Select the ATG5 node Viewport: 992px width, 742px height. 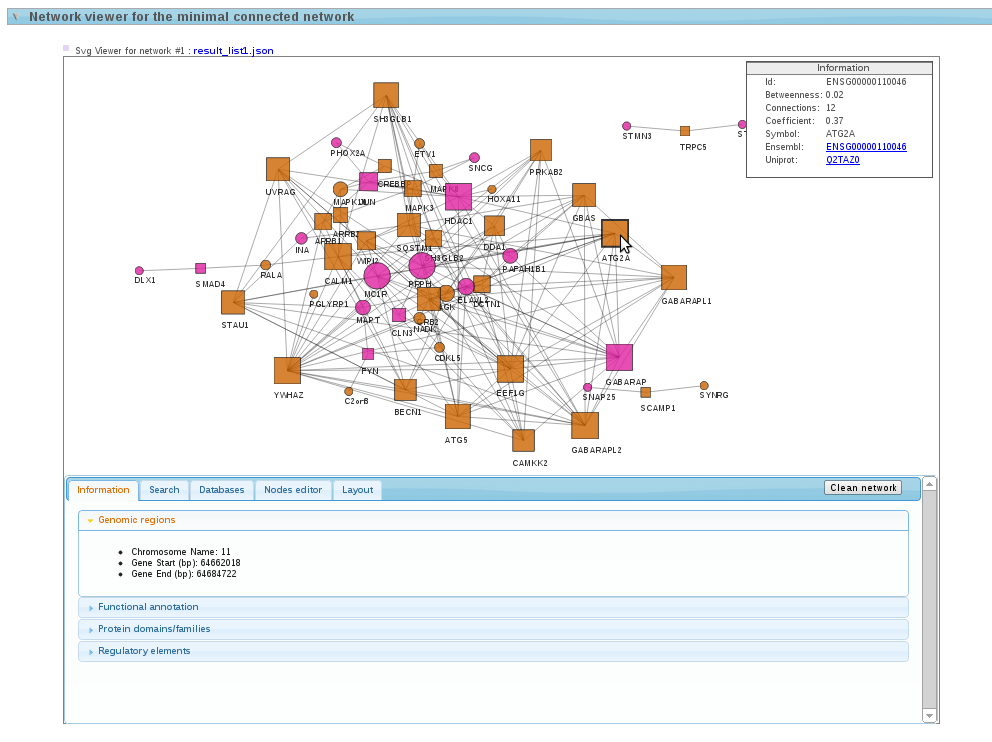tap(458, 416)
